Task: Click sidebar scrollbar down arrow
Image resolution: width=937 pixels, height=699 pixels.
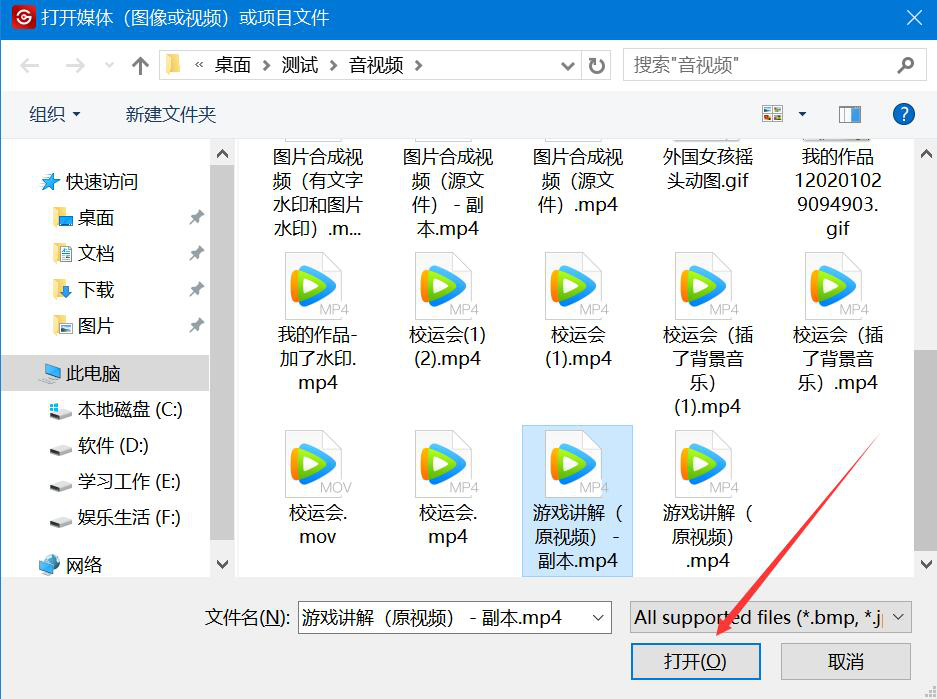Action: tap(222, 564)
